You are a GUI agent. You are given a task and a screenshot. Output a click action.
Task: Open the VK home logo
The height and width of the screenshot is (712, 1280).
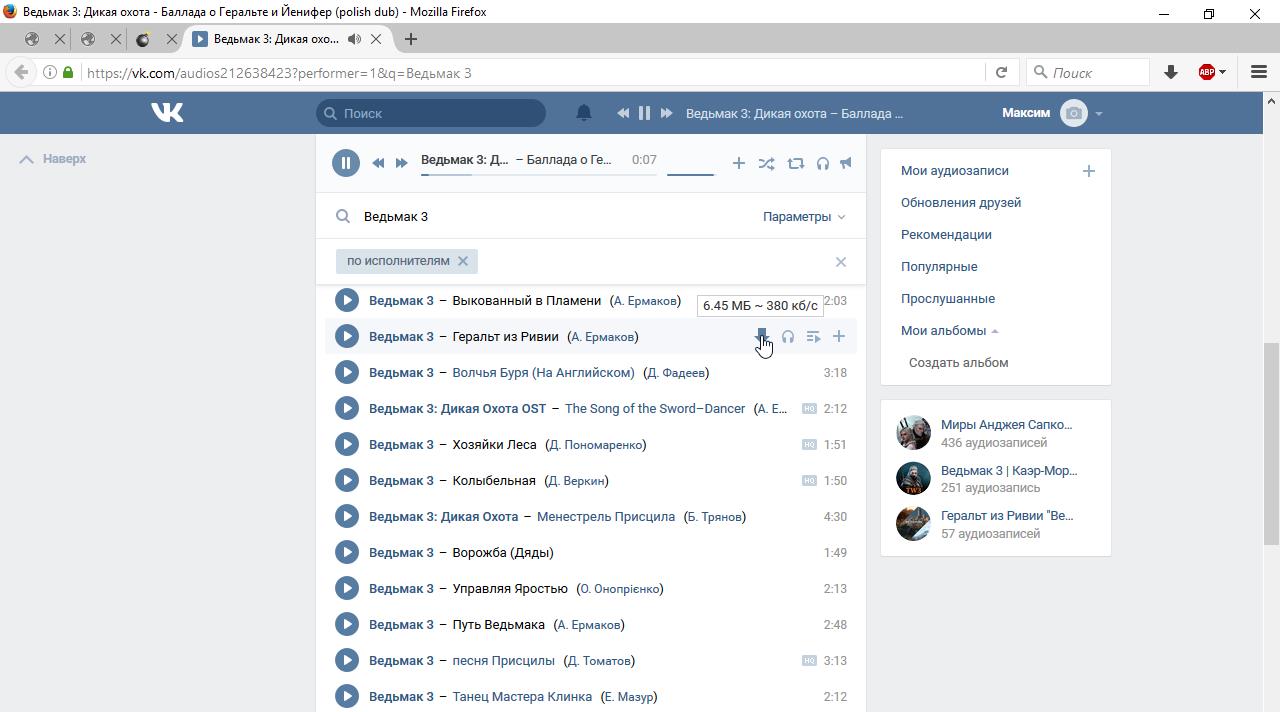click(x=167, y=113)
